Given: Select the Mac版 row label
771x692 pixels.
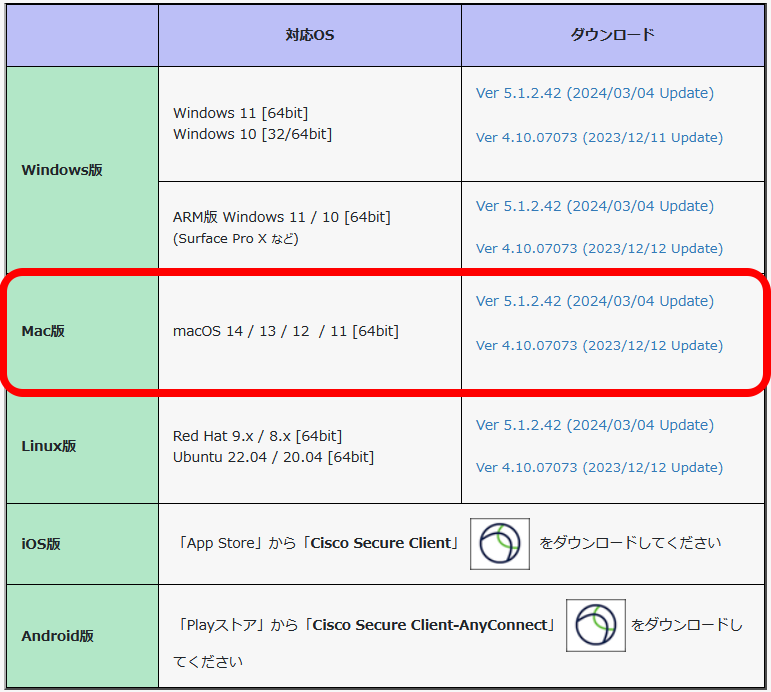Looking at the screenshot, I should pos(43,331).
